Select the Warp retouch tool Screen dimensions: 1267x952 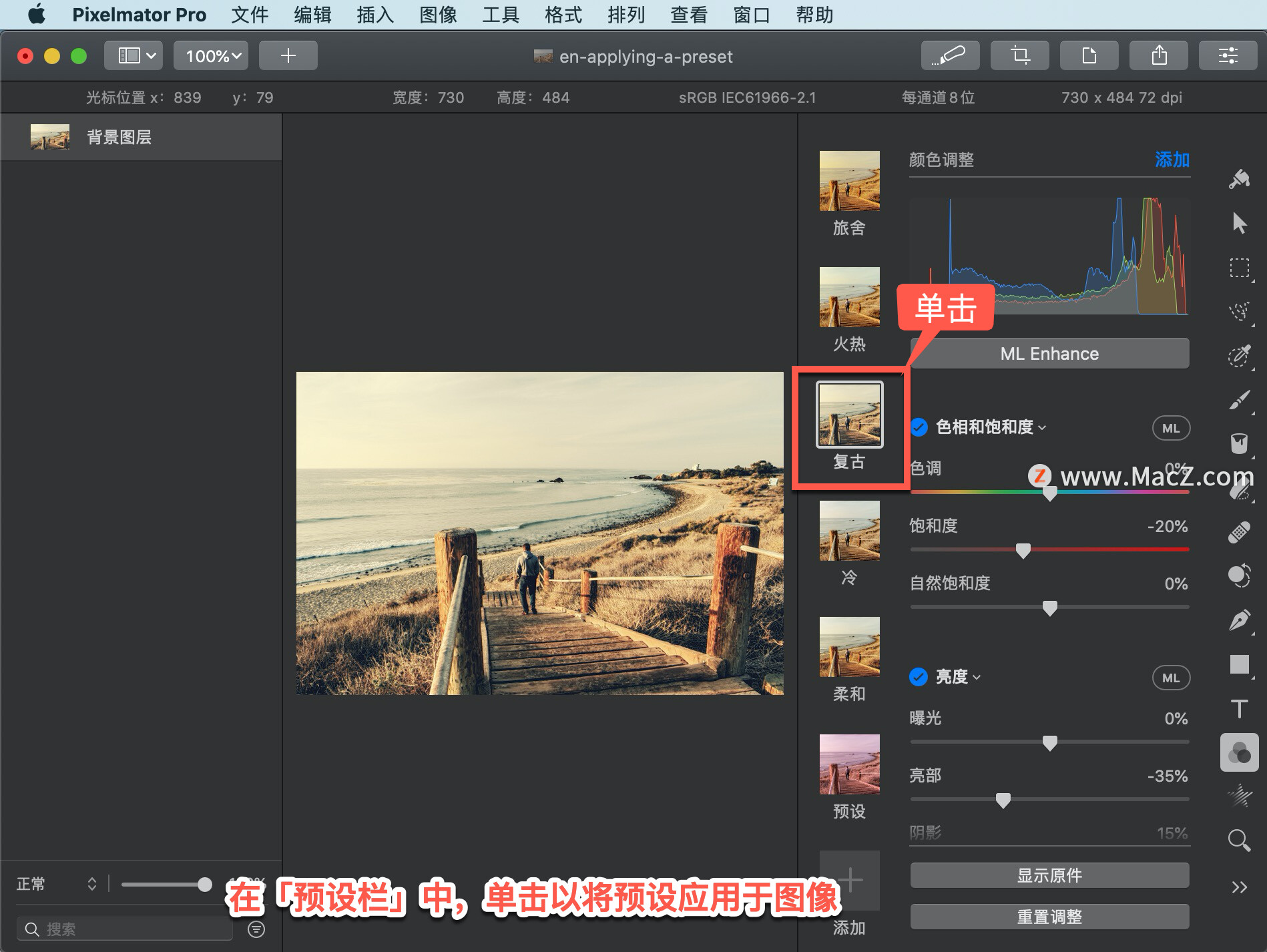1239,575
